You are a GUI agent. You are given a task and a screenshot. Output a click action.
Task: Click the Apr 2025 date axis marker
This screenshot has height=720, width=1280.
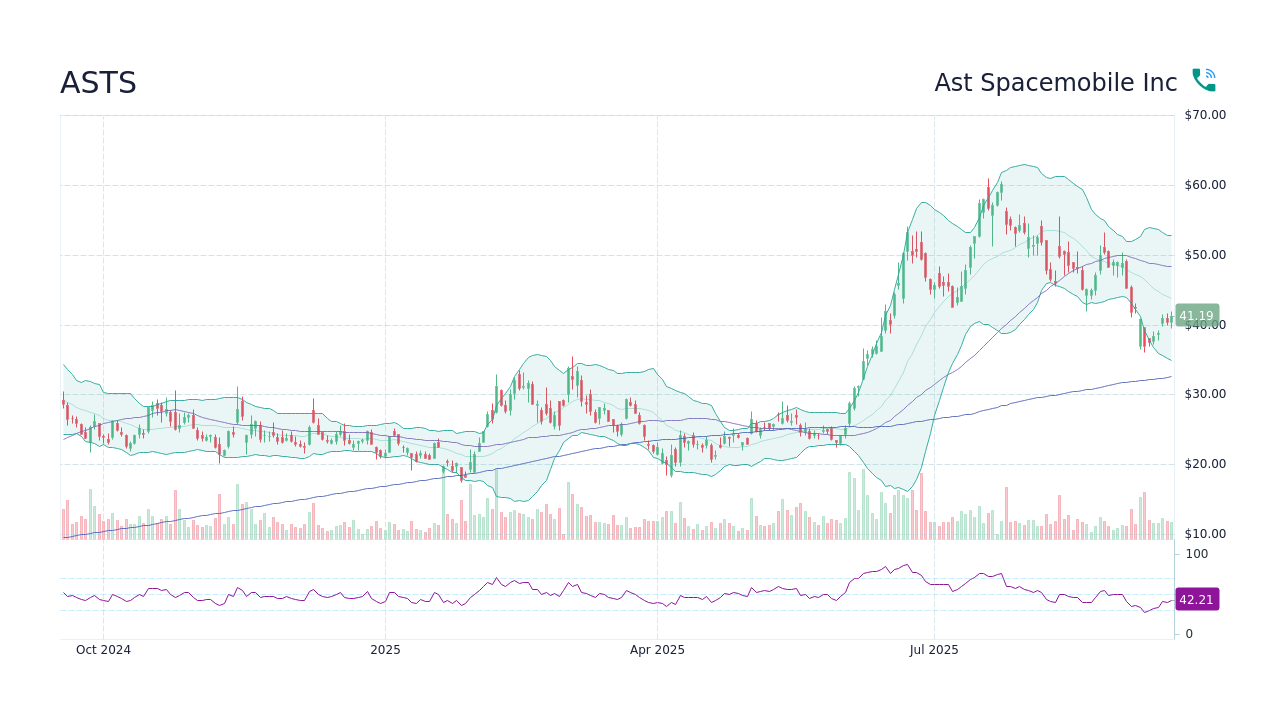[x=657, y=650]
